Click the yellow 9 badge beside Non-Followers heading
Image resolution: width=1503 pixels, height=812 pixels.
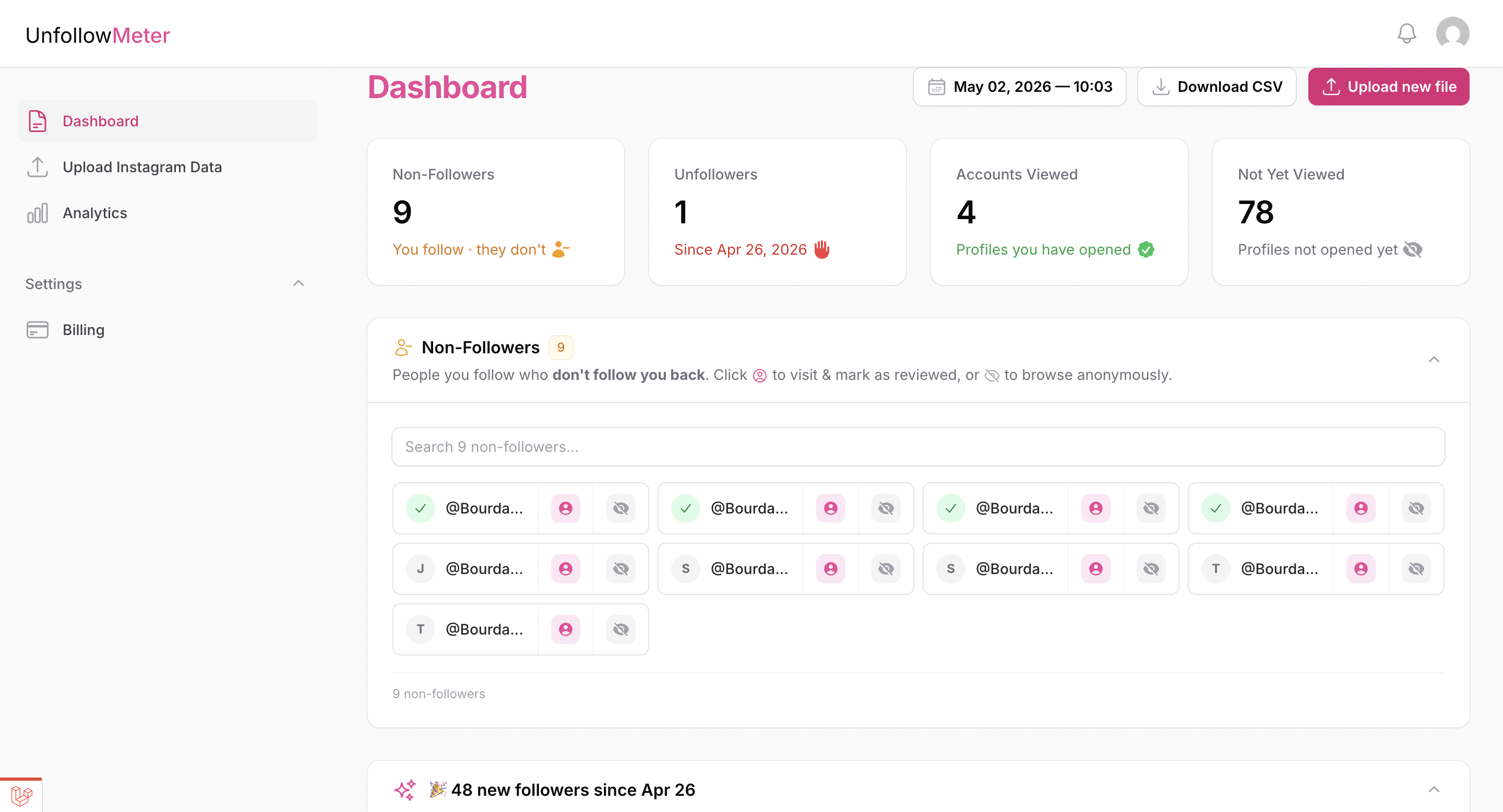[560, 348]
